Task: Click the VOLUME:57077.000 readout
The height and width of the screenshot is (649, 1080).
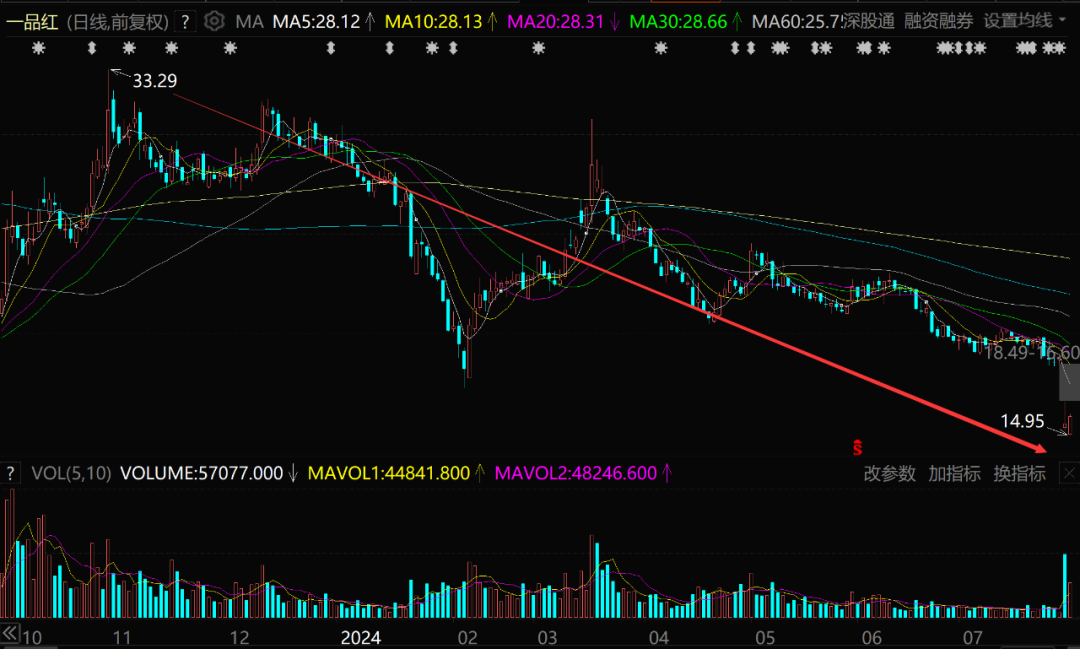Action: click(x=201, y=473)
